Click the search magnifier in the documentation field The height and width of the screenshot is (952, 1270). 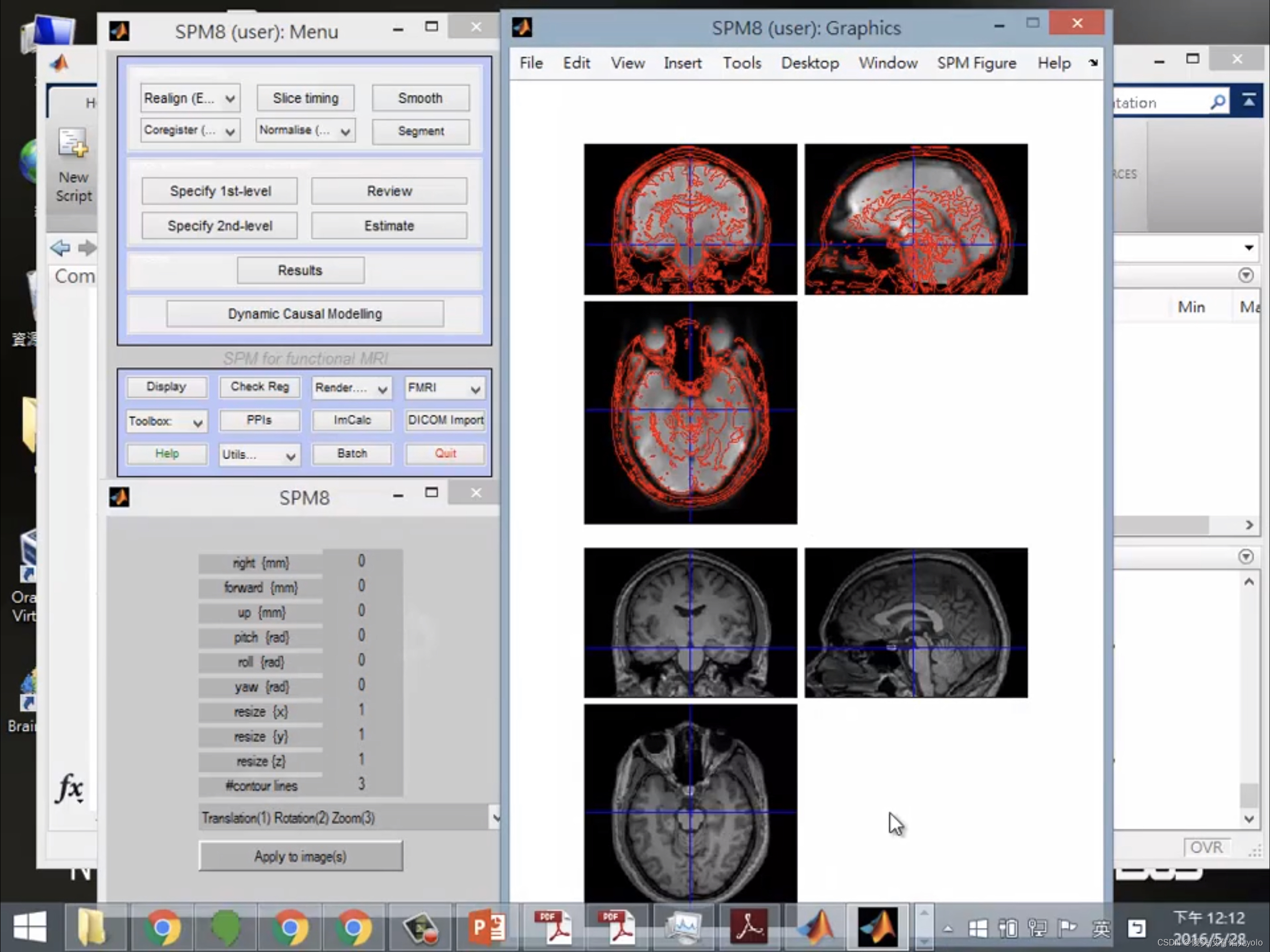[x=1217, y=102]
